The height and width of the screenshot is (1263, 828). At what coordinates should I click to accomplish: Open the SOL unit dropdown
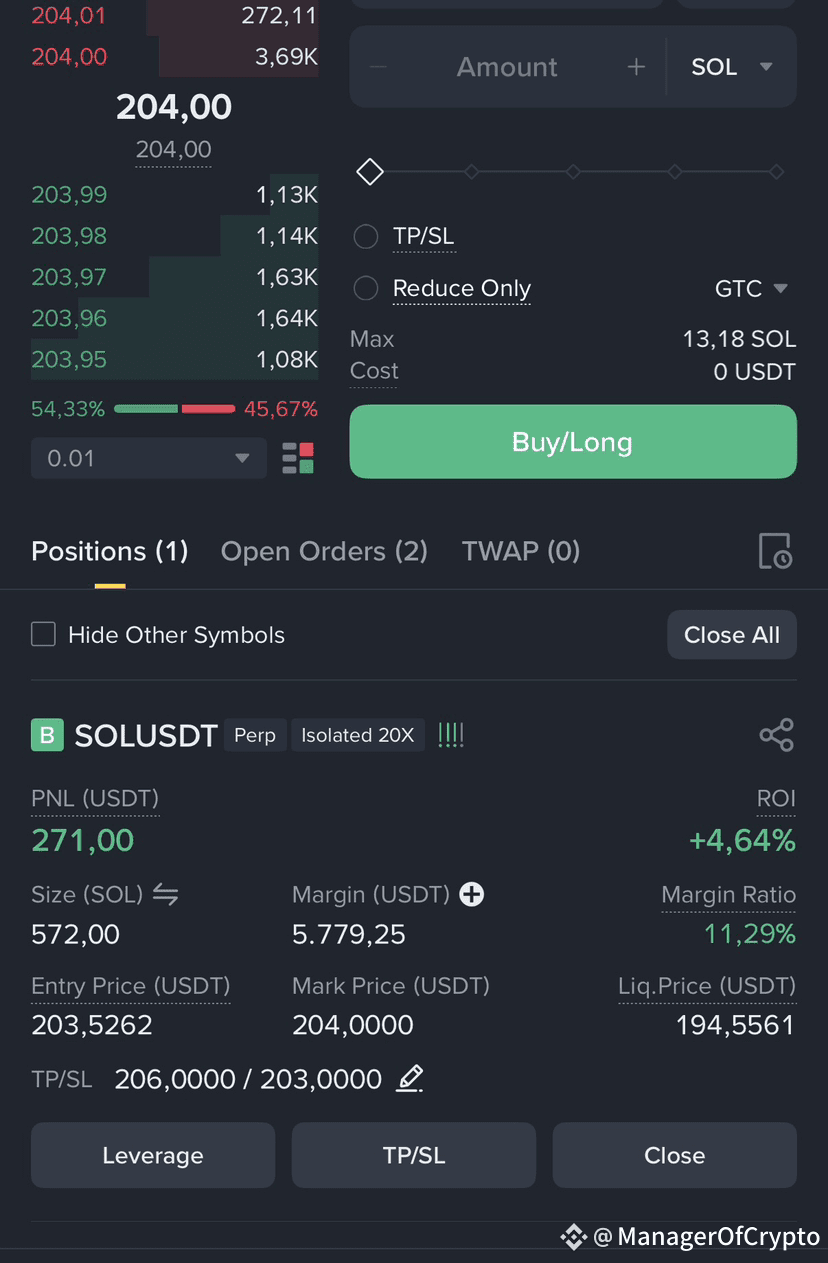[x=732, y=67]
